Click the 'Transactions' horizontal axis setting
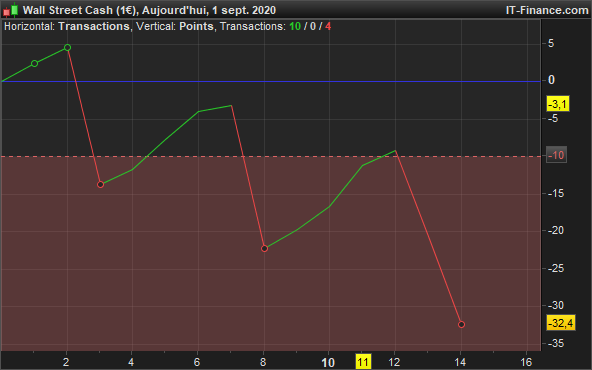Screen dimensions: 592x370 coord(94,26)
